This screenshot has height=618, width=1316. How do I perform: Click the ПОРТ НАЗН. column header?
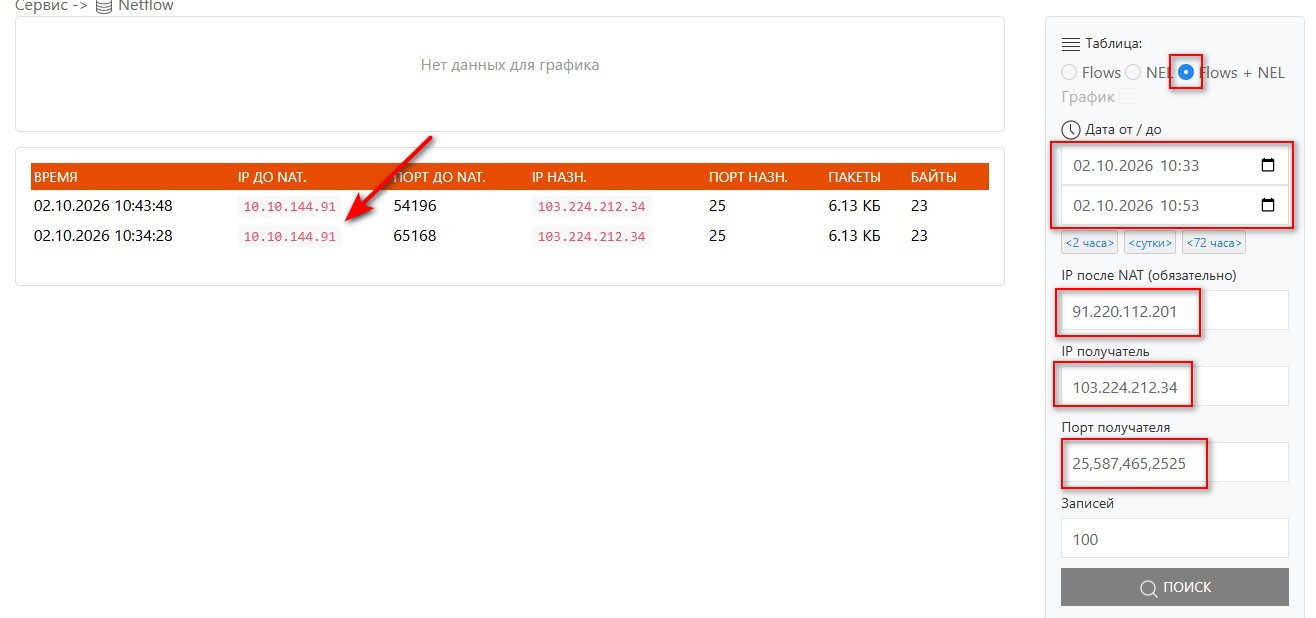click(x=748, y=177)
